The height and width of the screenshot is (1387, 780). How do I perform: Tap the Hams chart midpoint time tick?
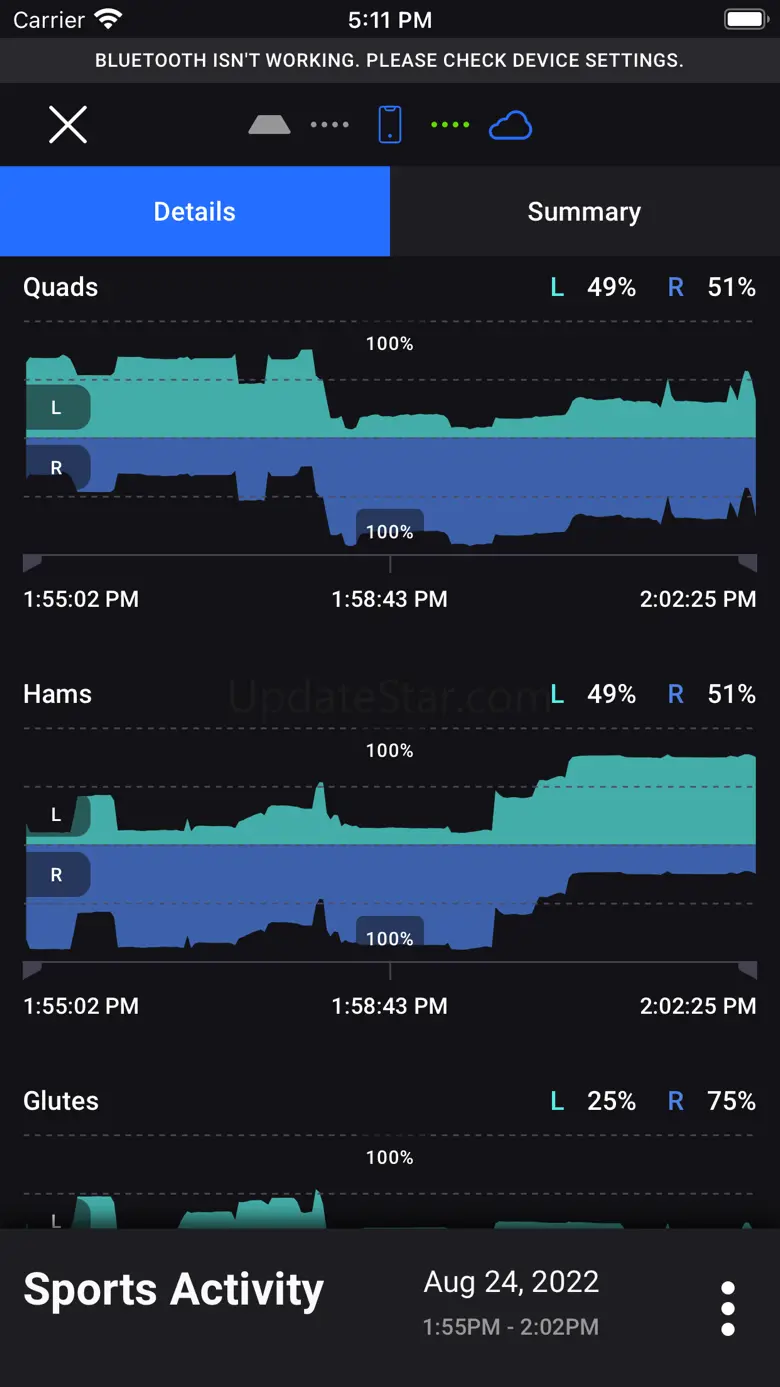click(390, 971)
